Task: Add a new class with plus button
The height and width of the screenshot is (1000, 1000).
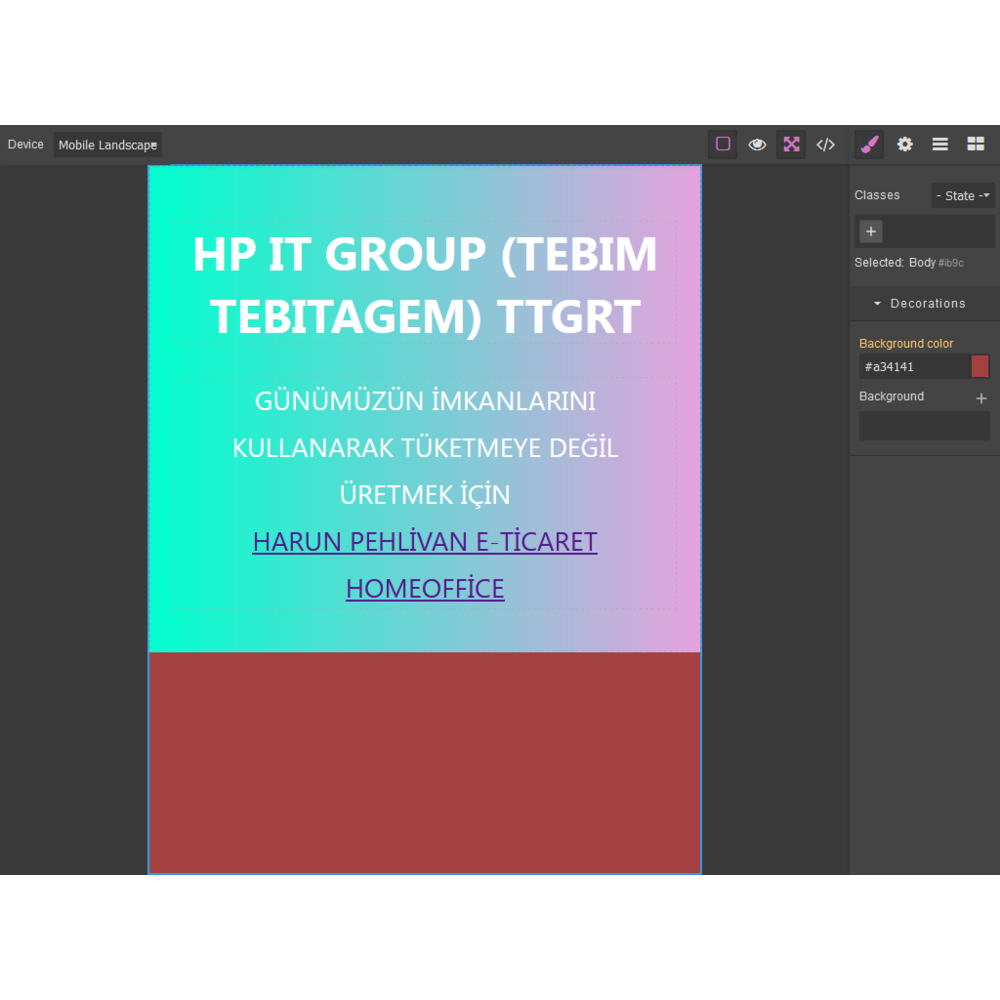Action: point(871,232)
